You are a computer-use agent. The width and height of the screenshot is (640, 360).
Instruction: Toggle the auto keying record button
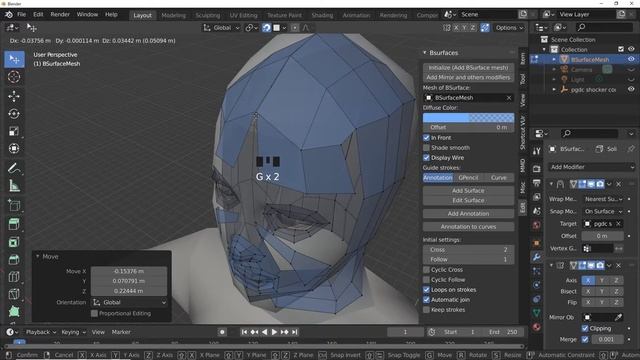222,332
